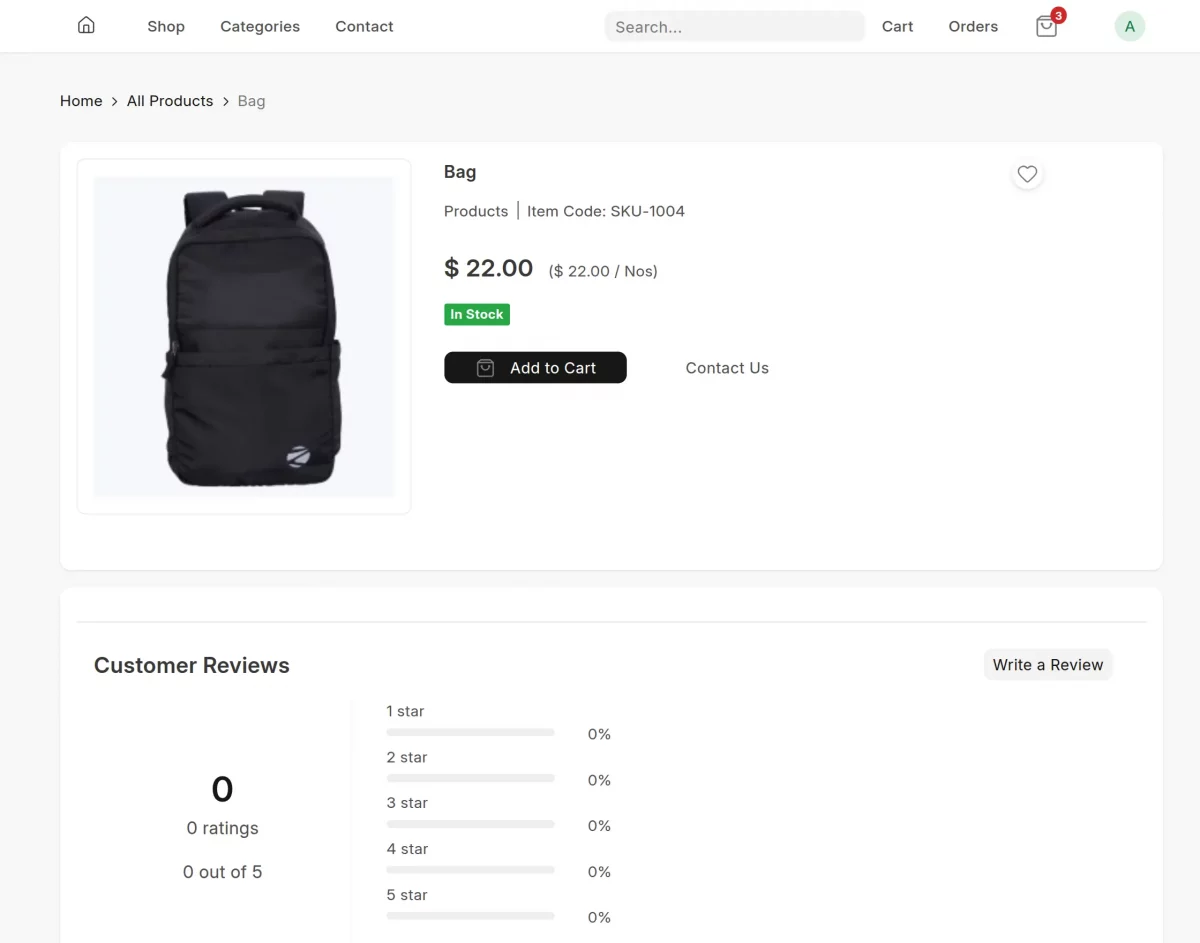Go to the Contact page link
1200x943 pixels.
coord(364,26)
